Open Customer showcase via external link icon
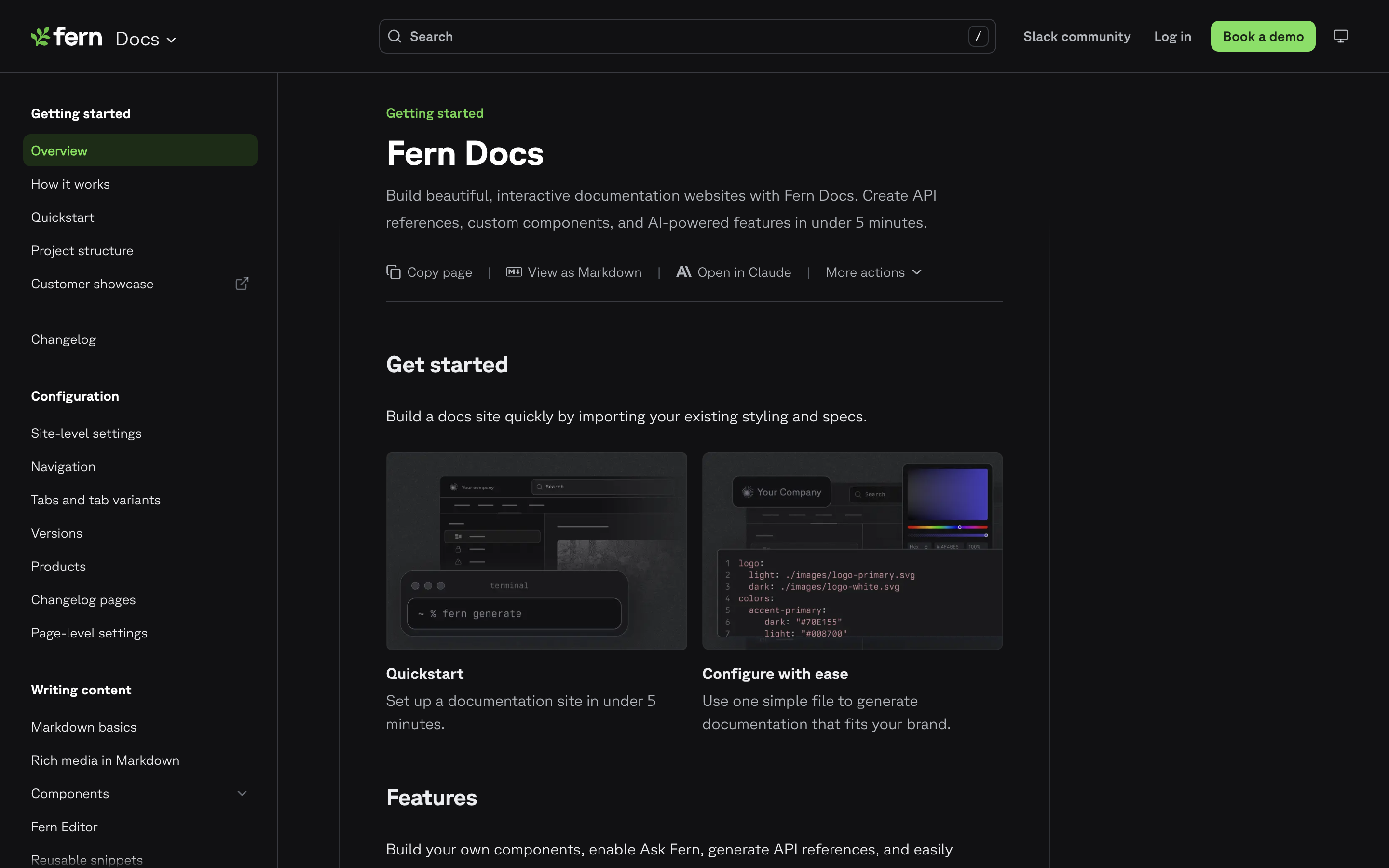 coord(242,283)
